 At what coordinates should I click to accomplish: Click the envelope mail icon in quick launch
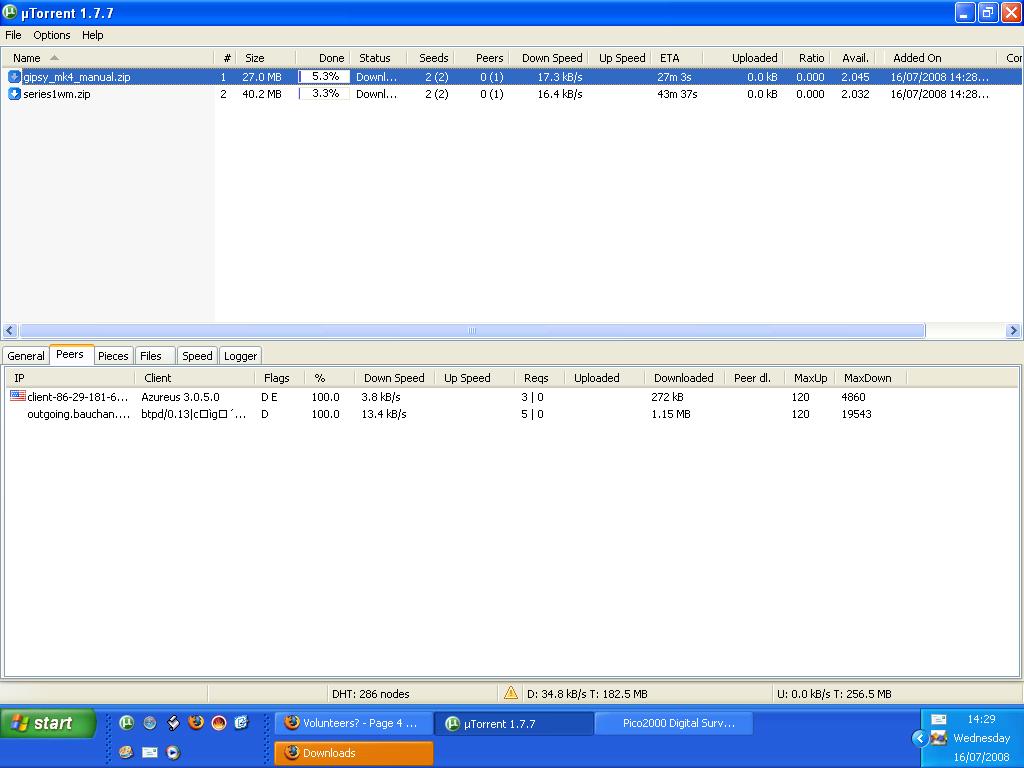[x=150, y=752]
